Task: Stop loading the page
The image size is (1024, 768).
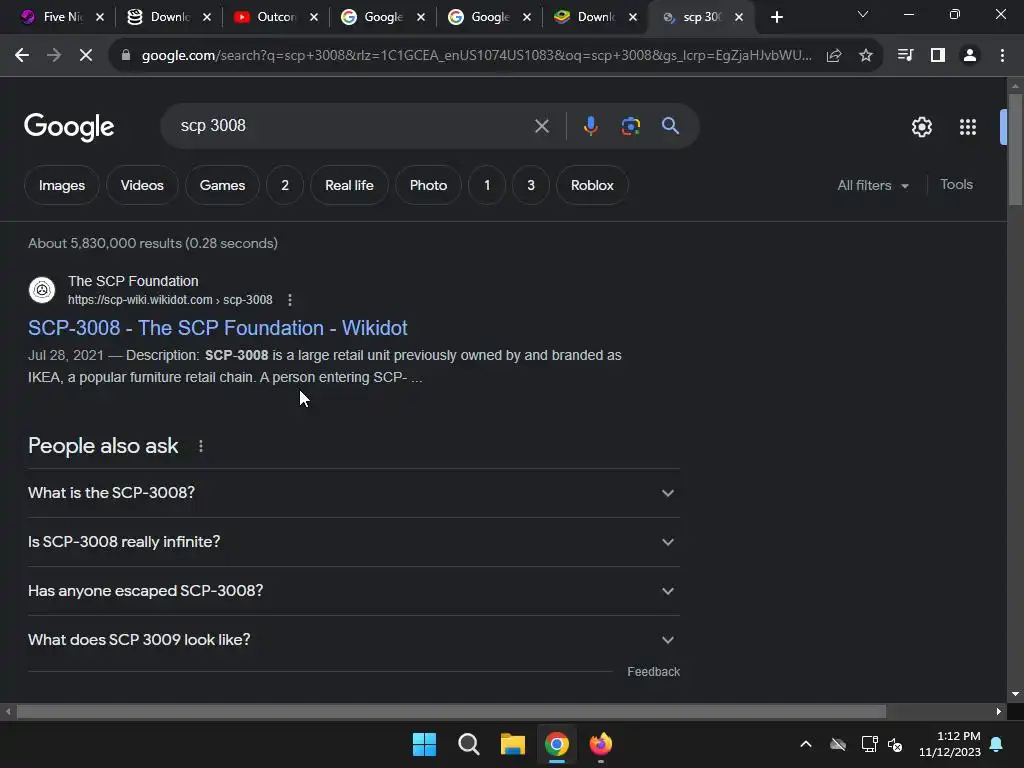Action: tap(86, 56)
